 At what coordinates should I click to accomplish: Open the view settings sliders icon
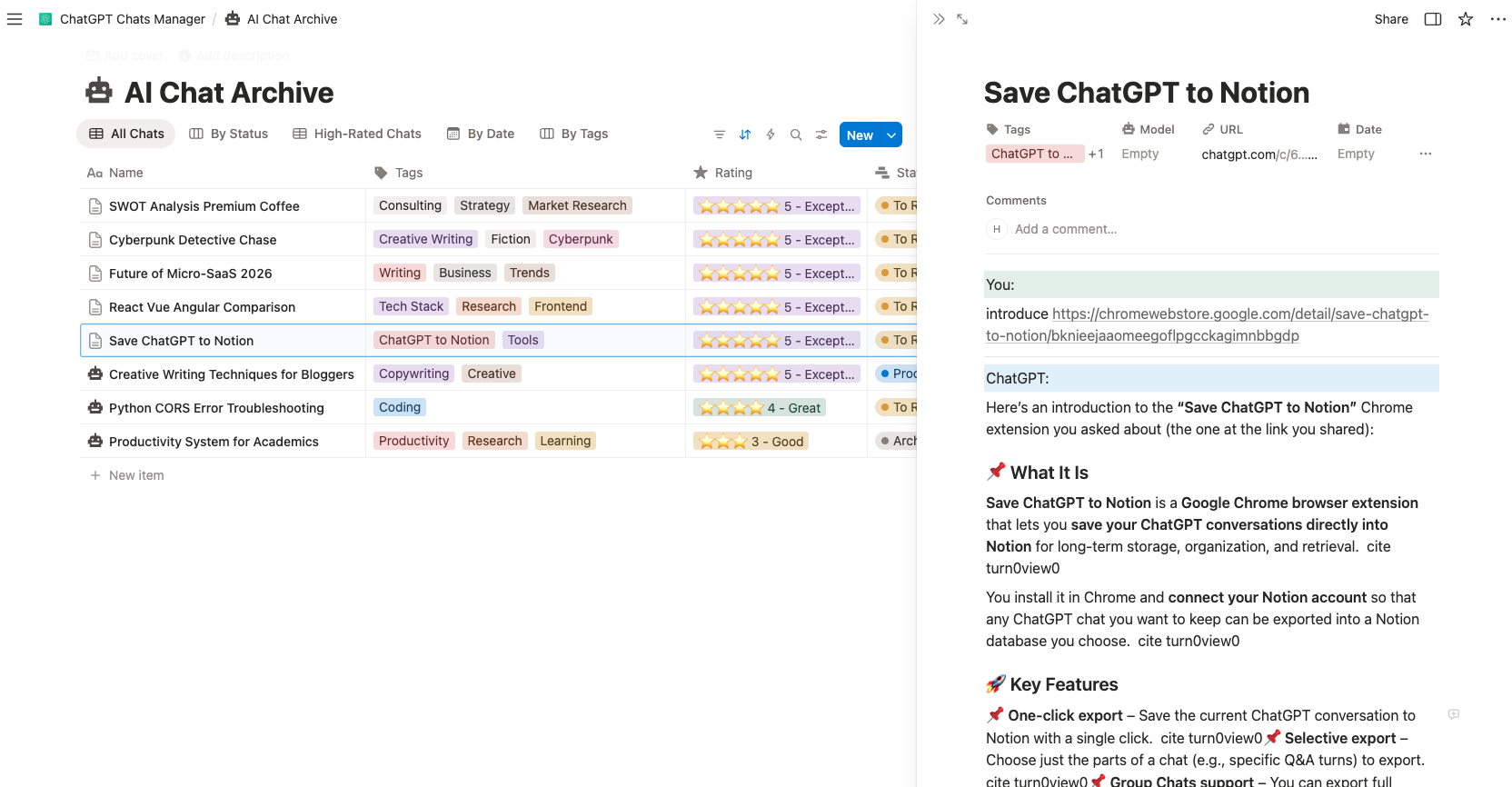pyautogui.click(x=821, y=134)
